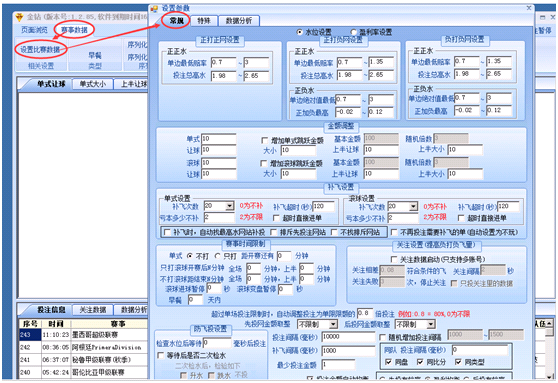Viewport: 558px width, 383px height.
Task: Select the 只打 radio option for 单式
Action: [218, 256]
